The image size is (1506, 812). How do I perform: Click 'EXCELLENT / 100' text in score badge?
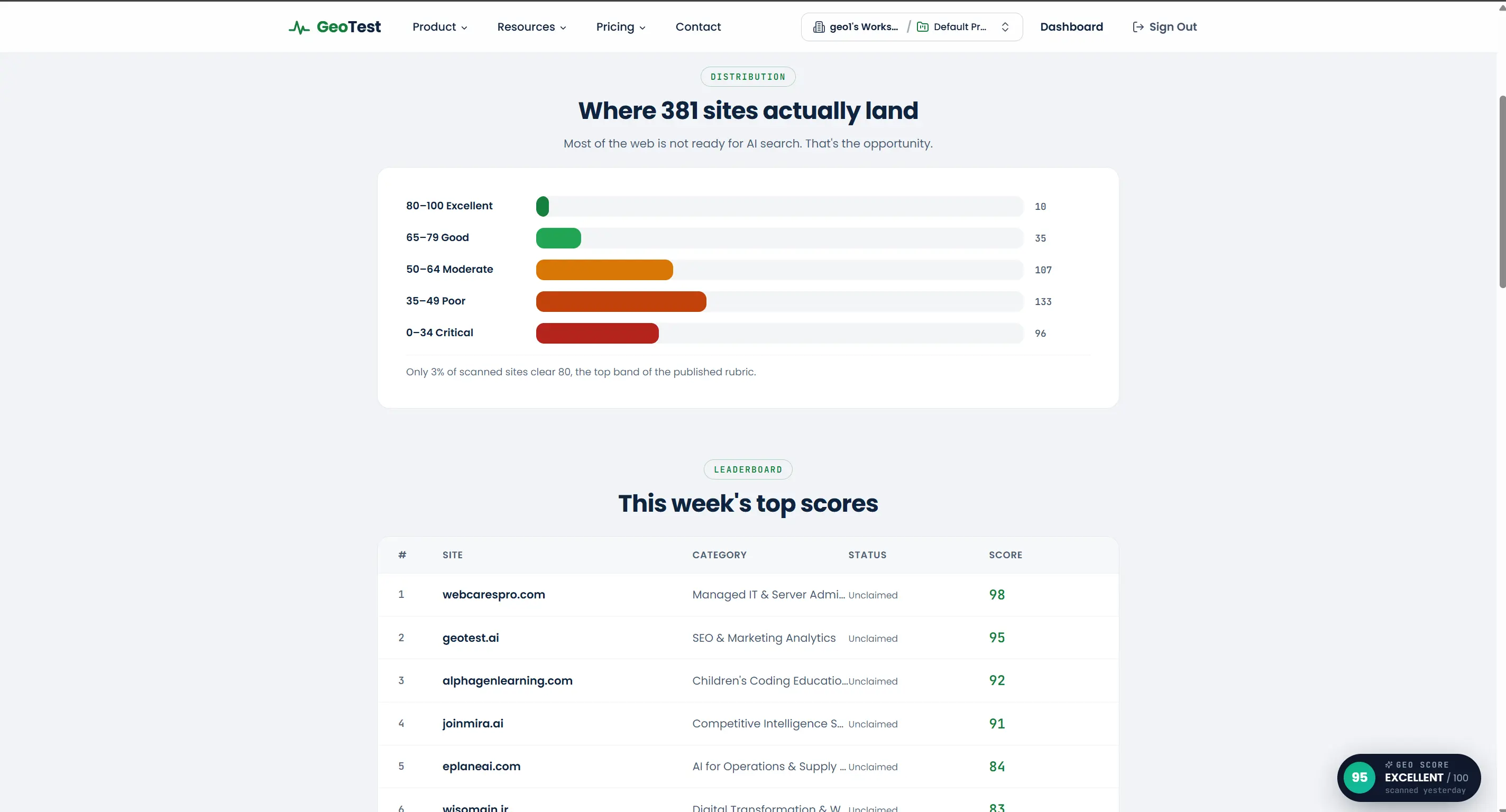1426,778
